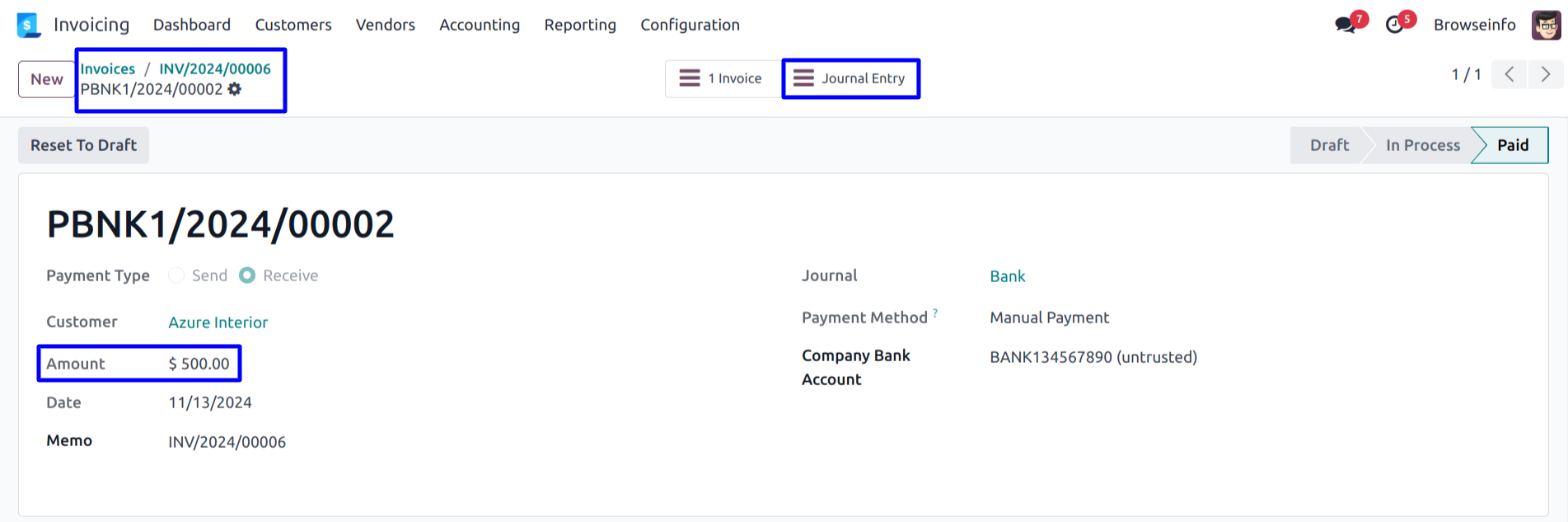Go to previous record arrow
Viewport: 1568px width, 522px height.
pyautogui.click(x=1509, y=74)
